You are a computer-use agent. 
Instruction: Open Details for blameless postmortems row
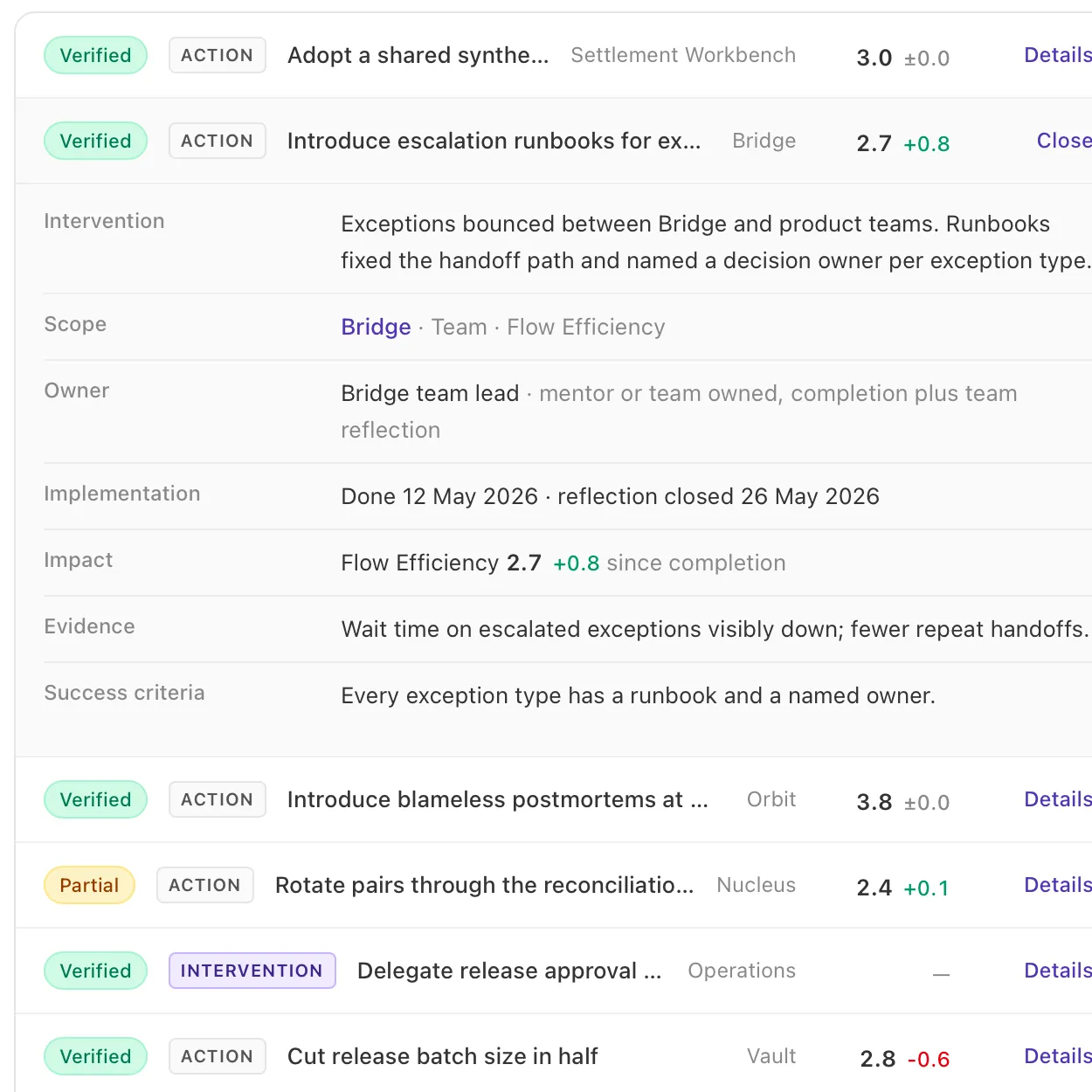click(1058, 799)
